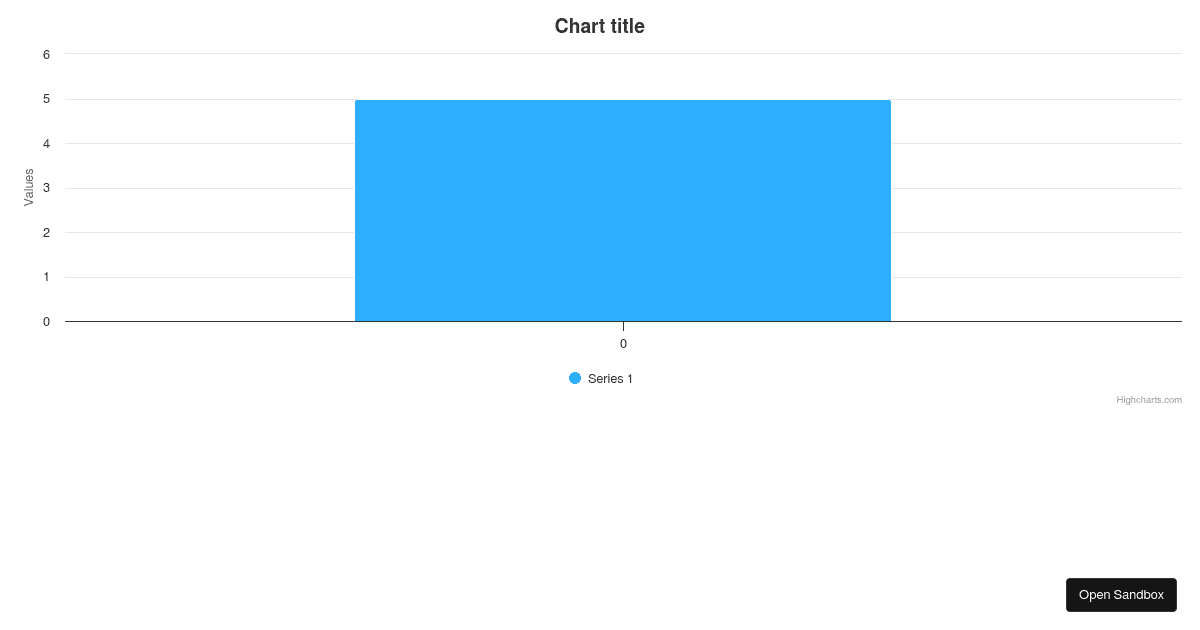Select the y-axis tick label 3
1200x630 pixels.
point(45,187)
